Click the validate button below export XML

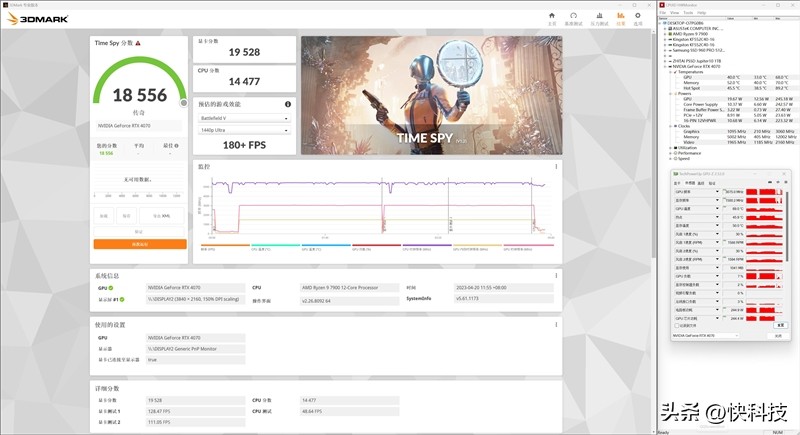(139, 232)
